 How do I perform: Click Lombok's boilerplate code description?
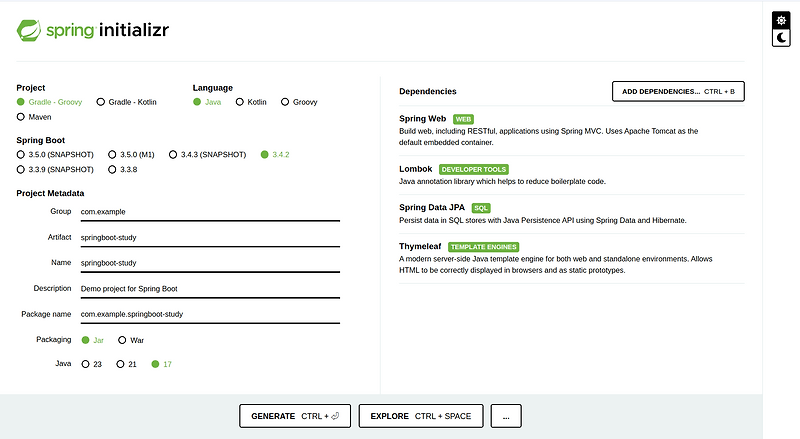click(503, 182)
